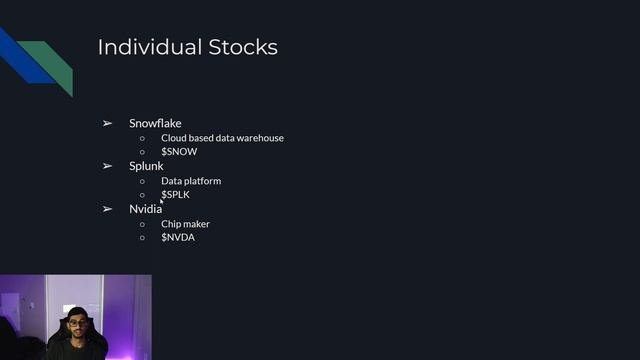The height and width of the screenshot is (360, 640).
Task: Select the arrow bullet beside Splunk
Action: (x=107, y=166)
